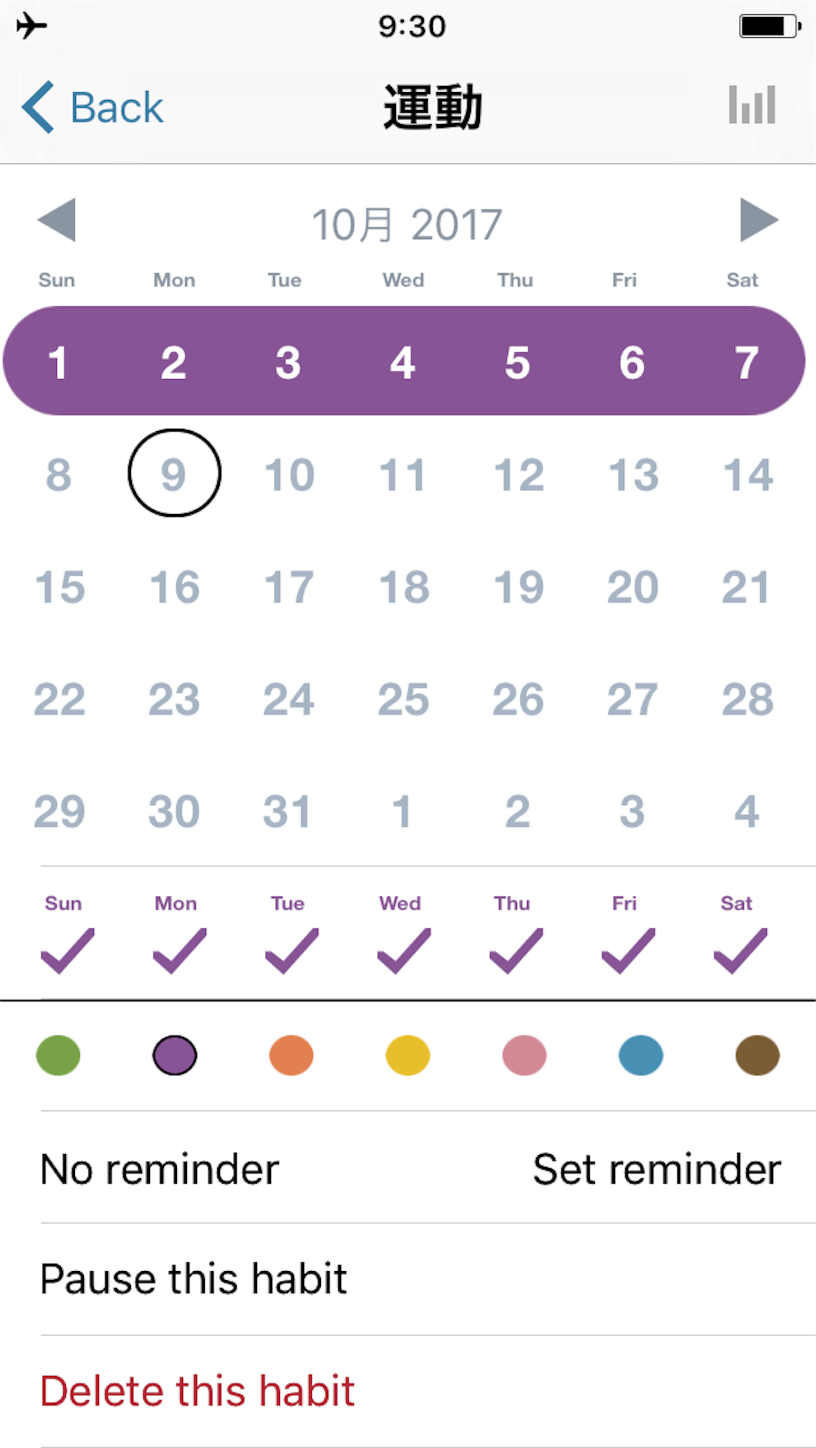Select October 25 in calendar
The image size is (816, 1448).
[x=403, y=699]
